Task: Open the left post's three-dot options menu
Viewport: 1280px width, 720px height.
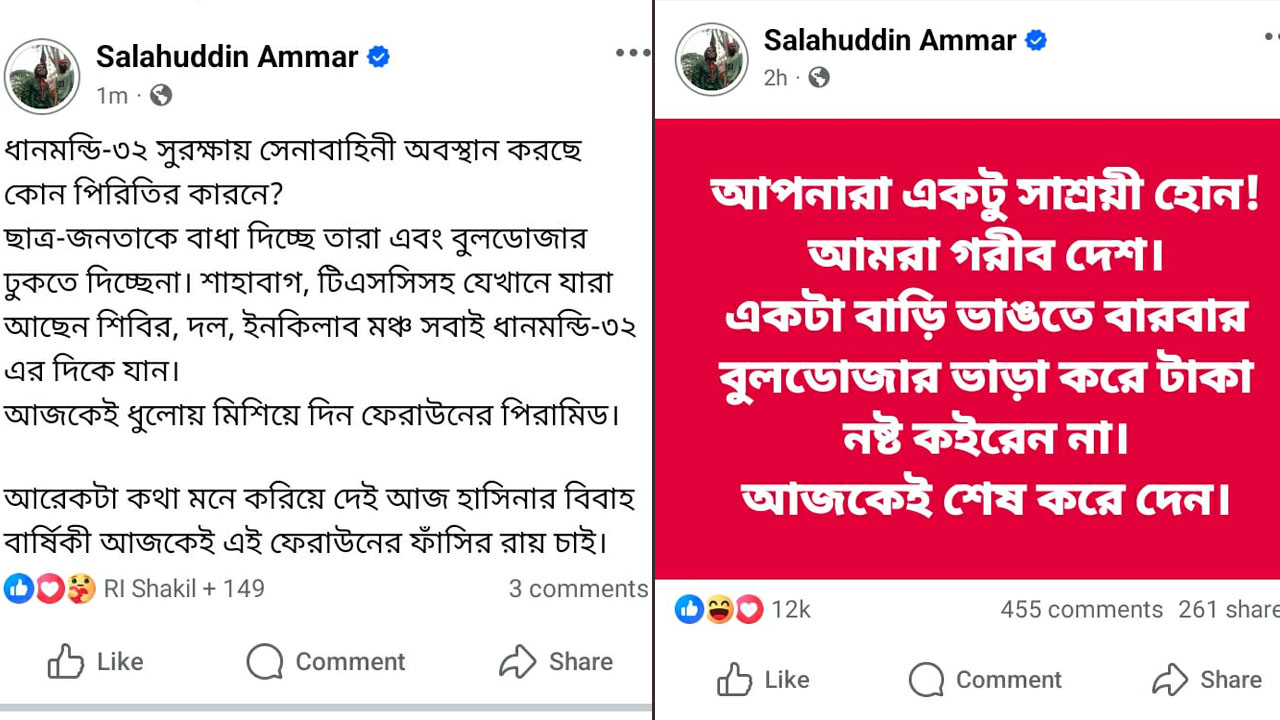Action: 632,54
